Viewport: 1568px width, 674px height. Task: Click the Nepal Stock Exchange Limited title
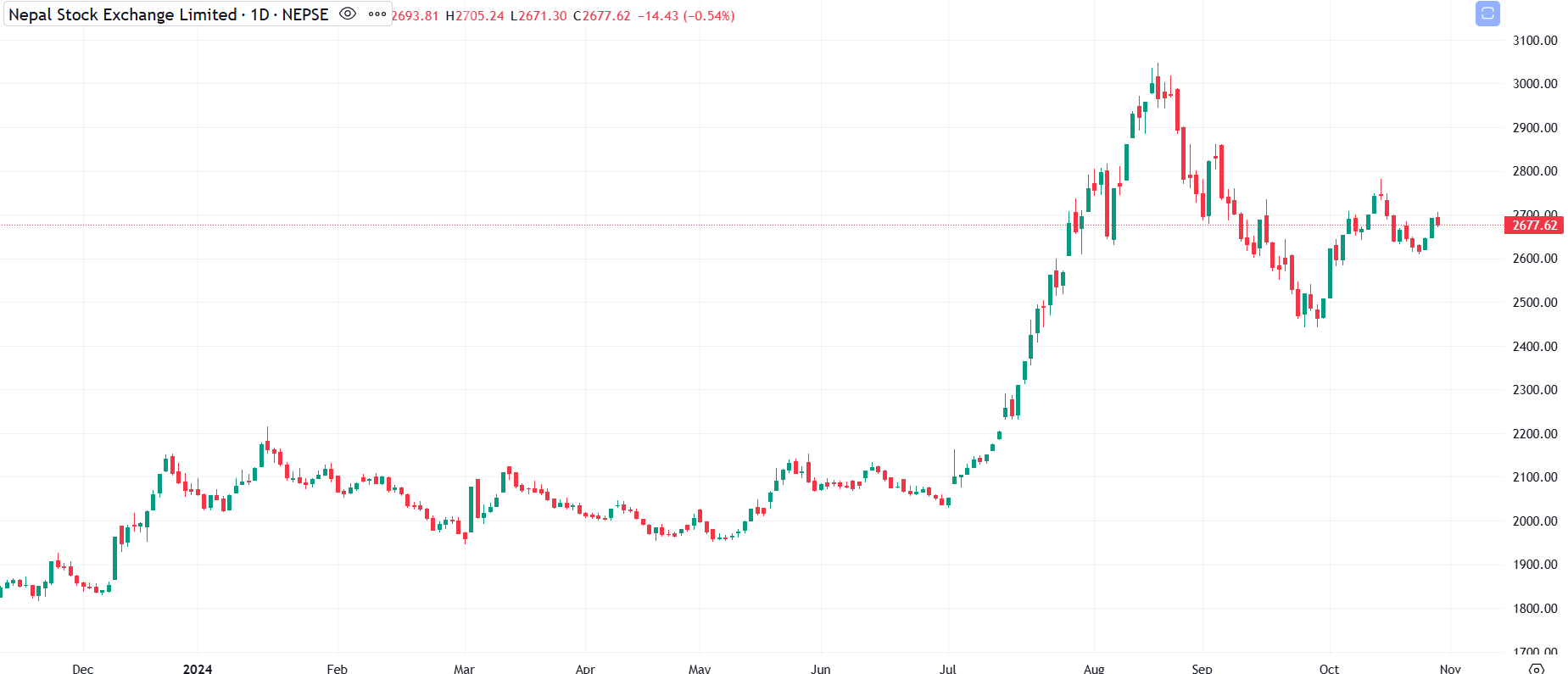pos(122,14)
